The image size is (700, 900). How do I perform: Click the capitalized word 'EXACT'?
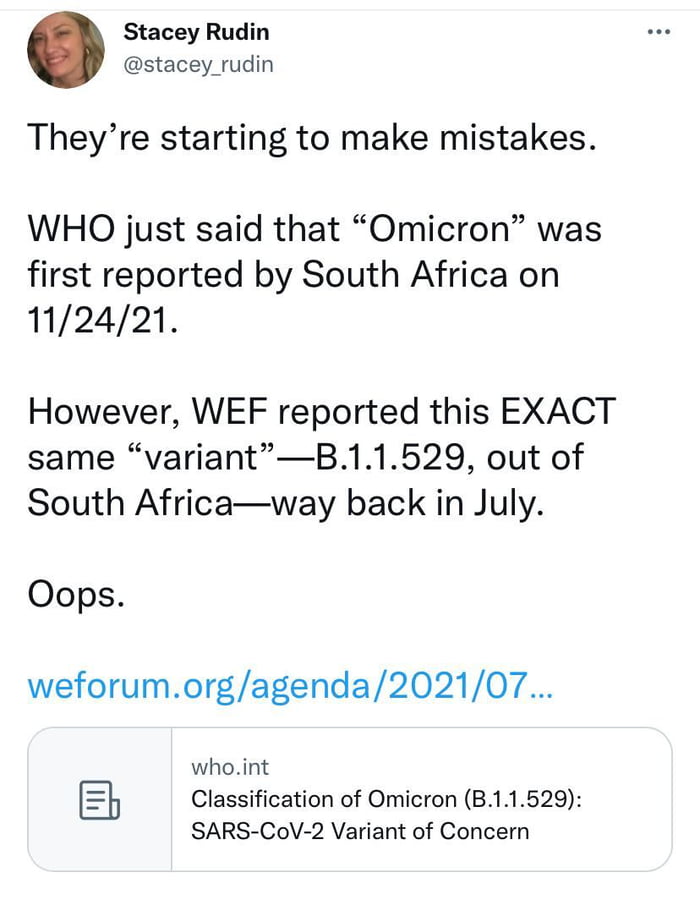(x=562, y=412)
